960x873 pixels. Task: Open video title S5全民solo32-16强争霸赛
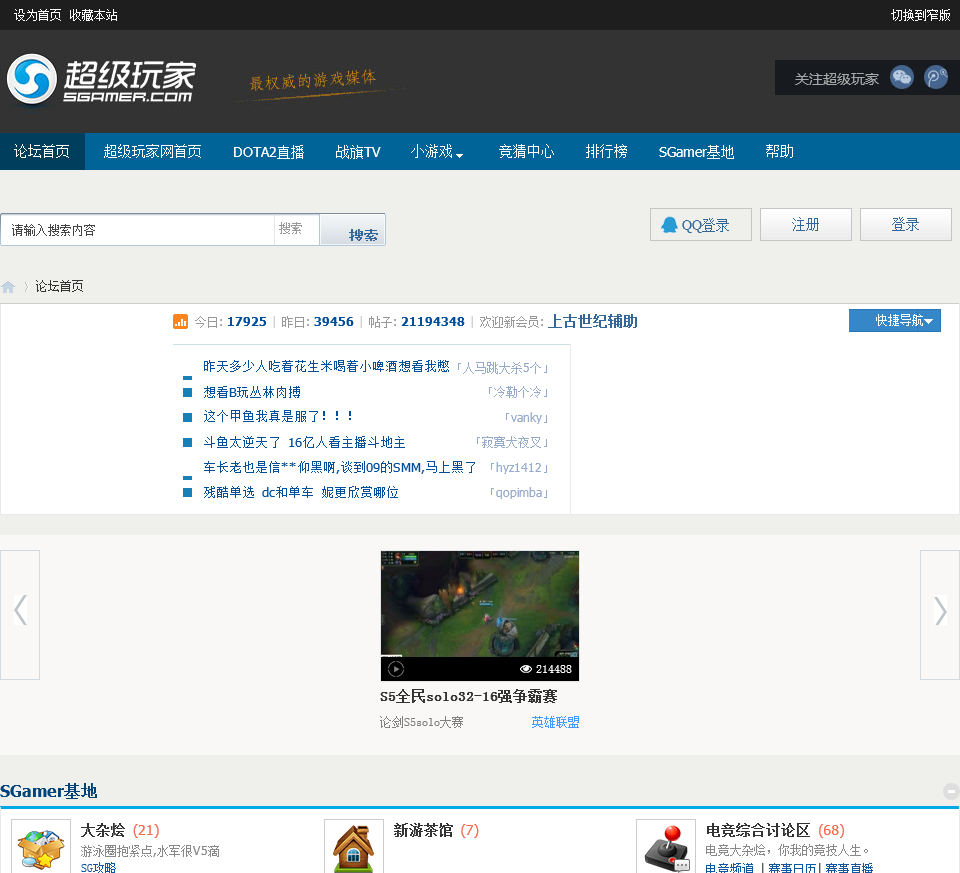(x=468, y=697)
